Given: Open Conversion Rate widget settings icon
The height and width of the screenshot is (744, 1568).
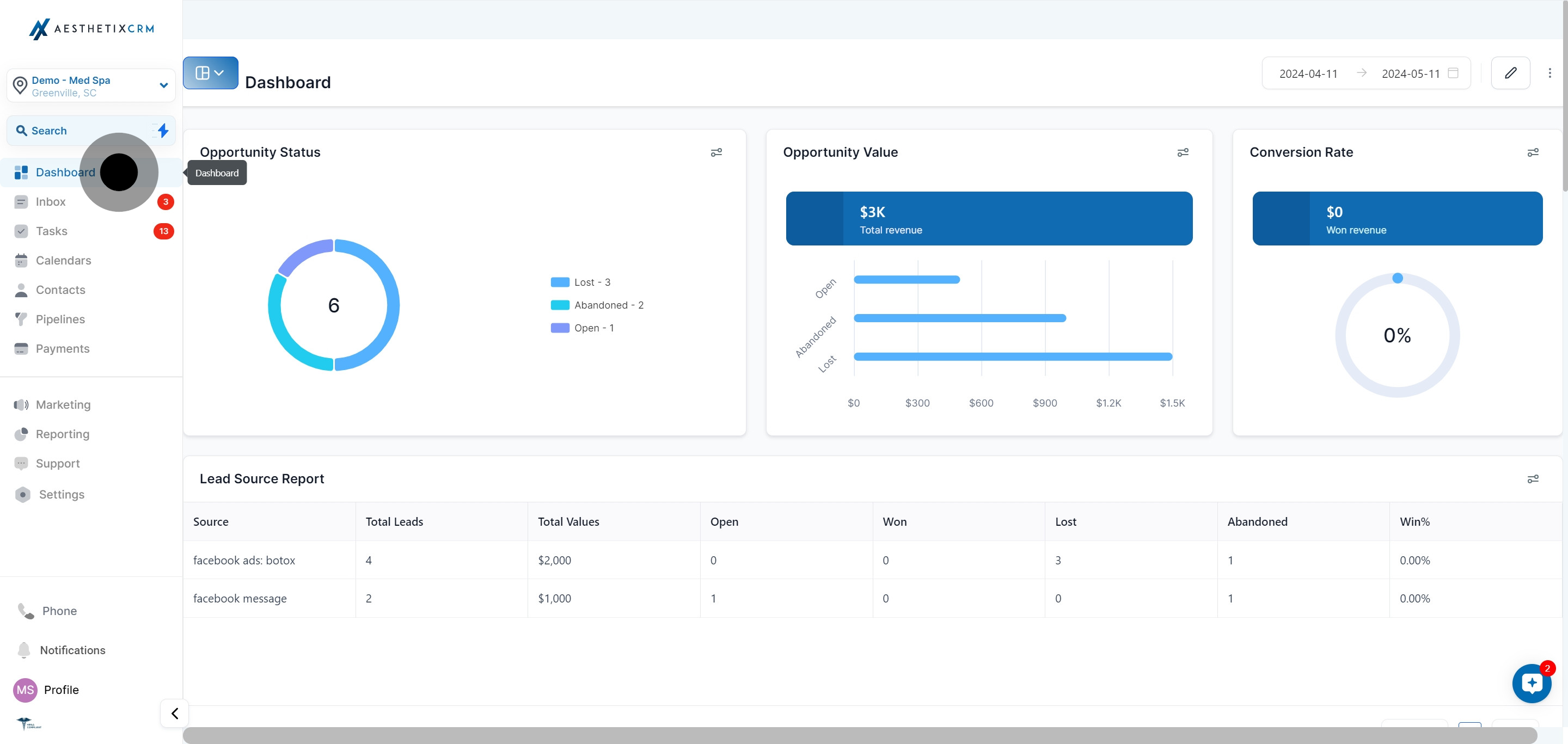Looking at the screenshot, I should pos(1533,152).
